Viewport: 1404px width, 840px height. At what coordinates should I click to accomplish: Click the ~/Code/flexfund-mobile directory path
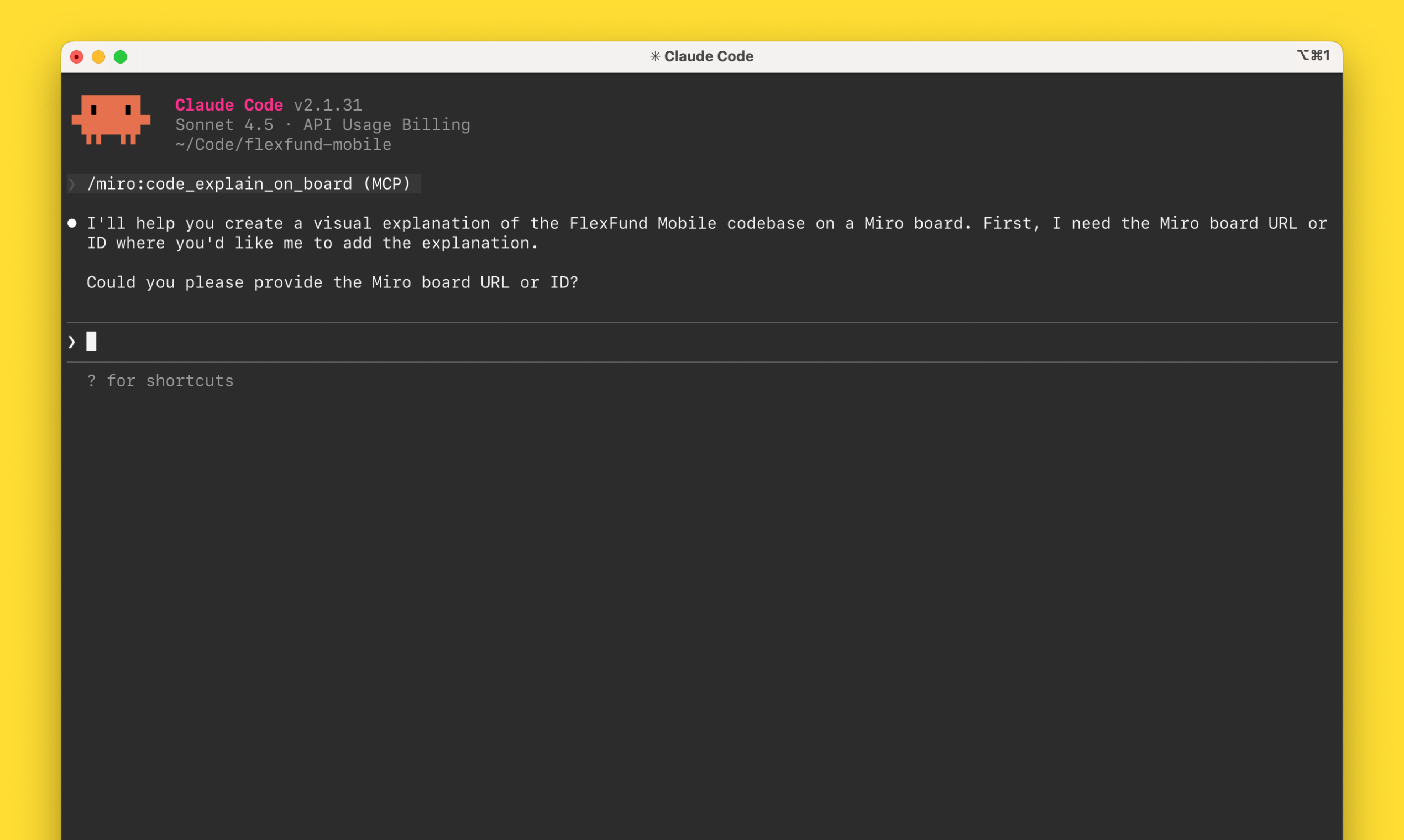point(282,144)
